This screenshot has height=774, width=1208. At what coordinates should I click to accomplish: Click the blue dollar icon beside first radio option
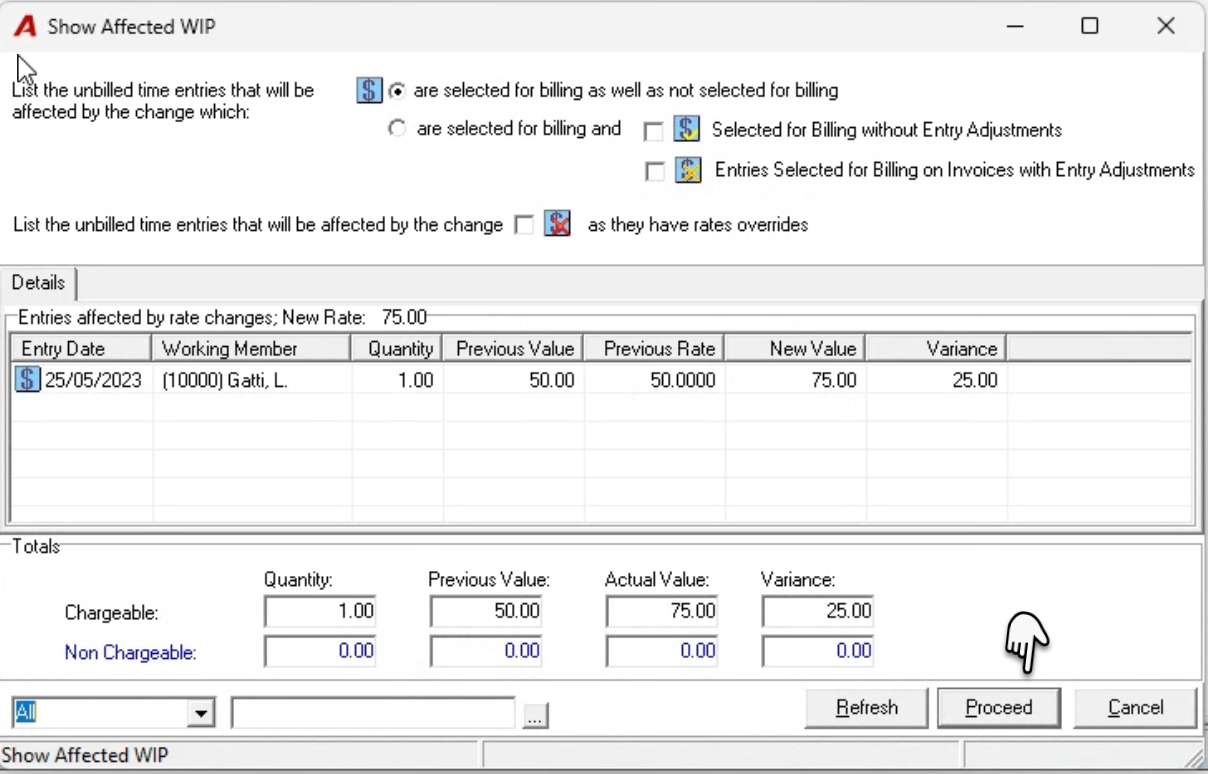[369, 90]
